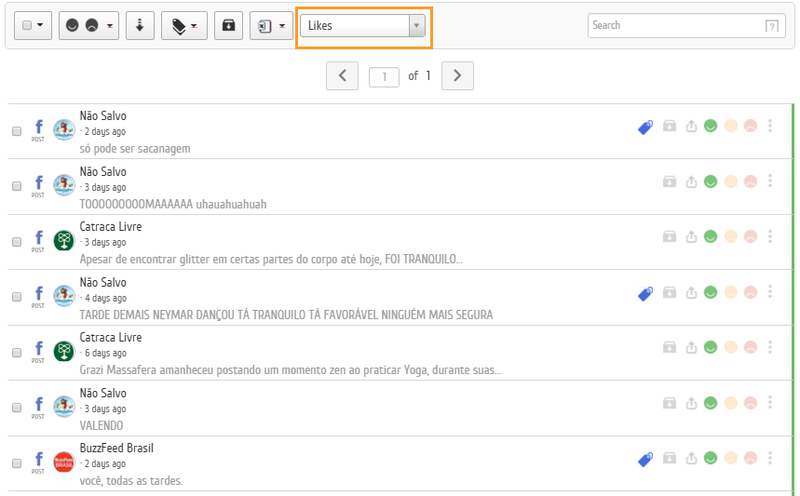
Task: Expand the sentiment faces dropdown in toolbar
Action: point(88,26)
